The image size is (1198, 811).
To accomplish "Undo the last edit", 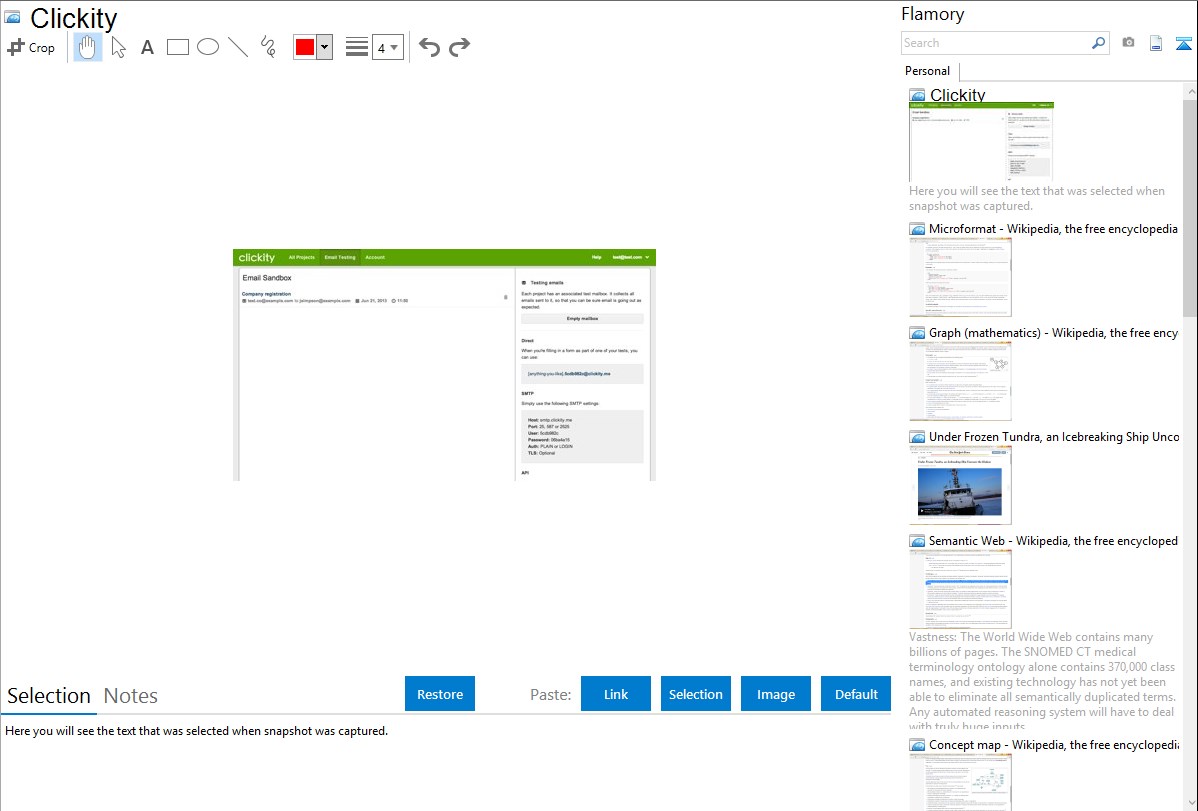I will point(429,47).
